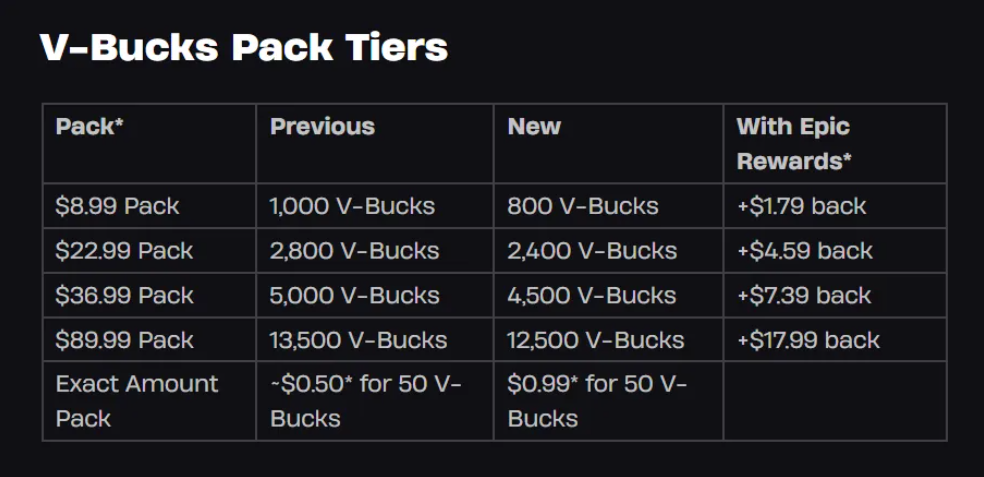Select the Pack* column header
The image size is (984, 477).
[x=149, y=144]
